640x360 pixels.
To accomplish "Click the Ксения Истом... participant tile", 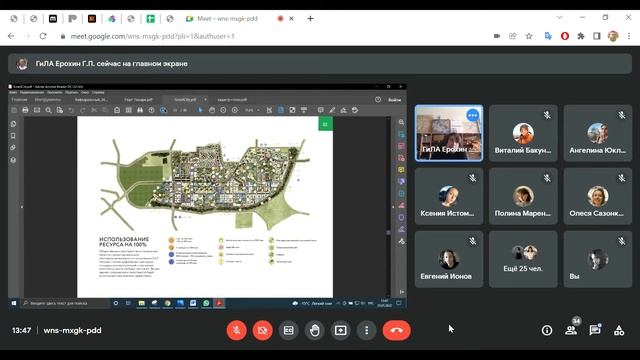I will tap(449, 196).
